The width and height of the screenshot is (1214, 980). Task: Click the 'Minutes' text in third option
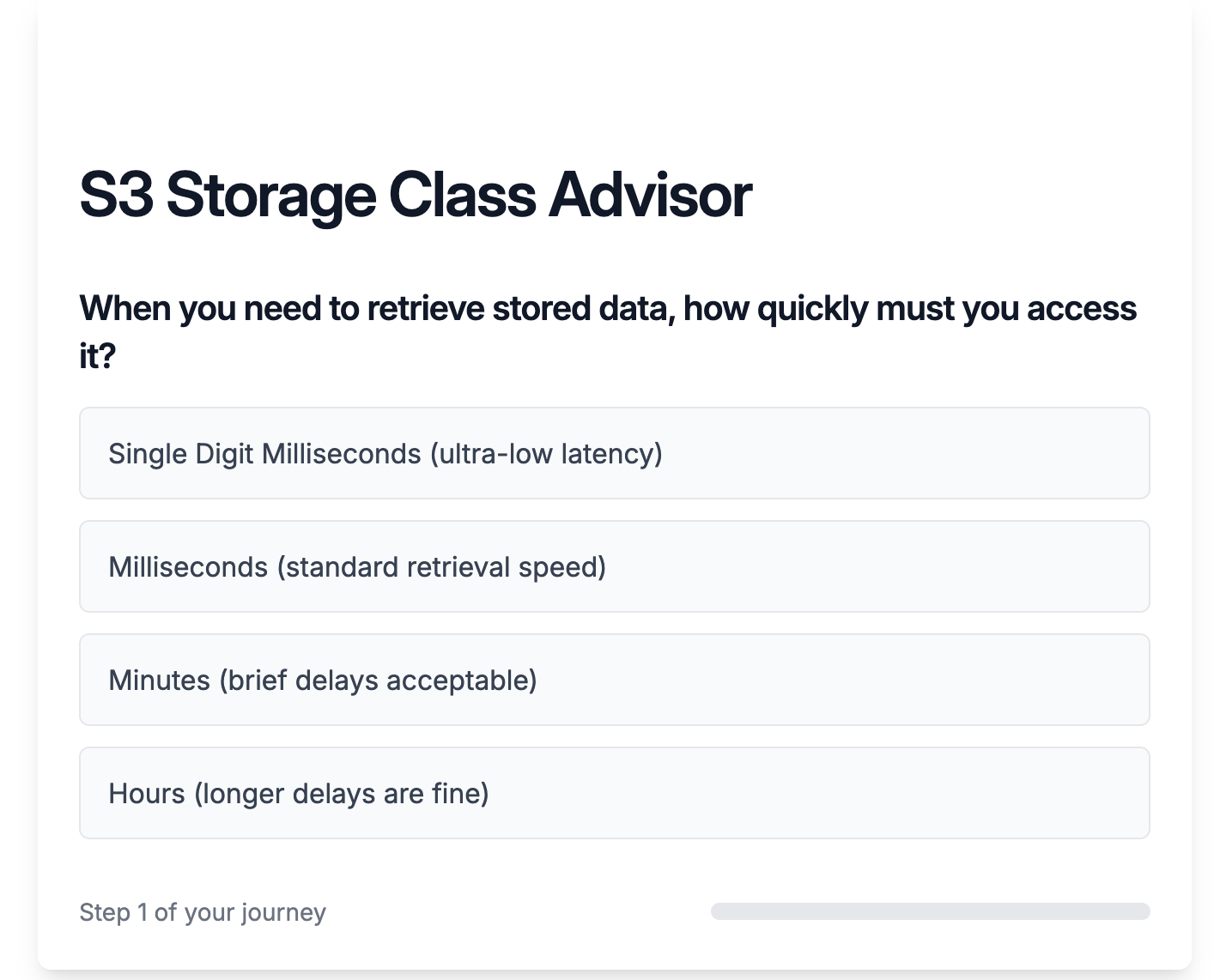tap(160, 681)
